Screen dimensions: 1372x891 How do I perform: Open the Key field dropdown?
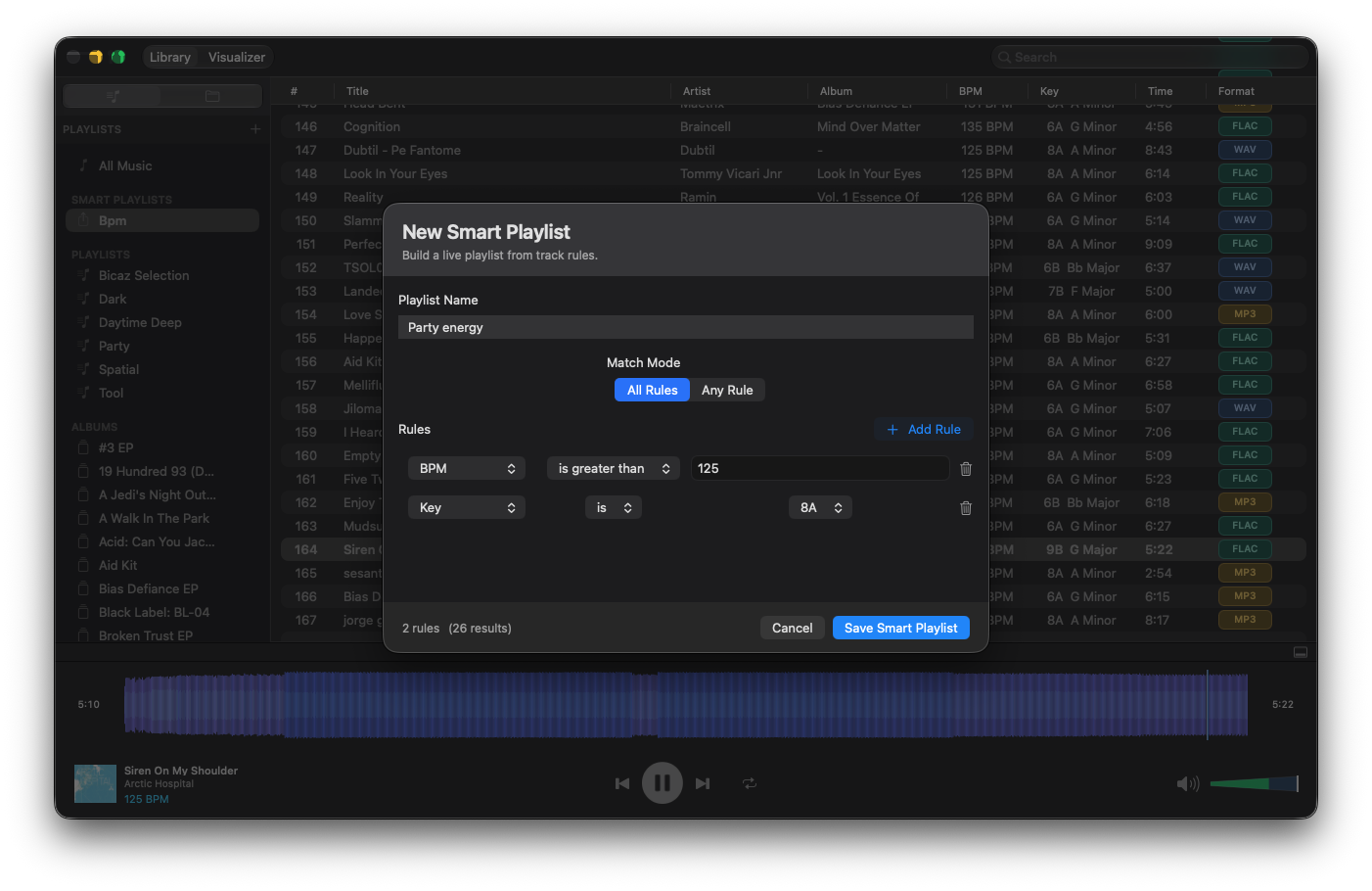(x=467, y=508)
